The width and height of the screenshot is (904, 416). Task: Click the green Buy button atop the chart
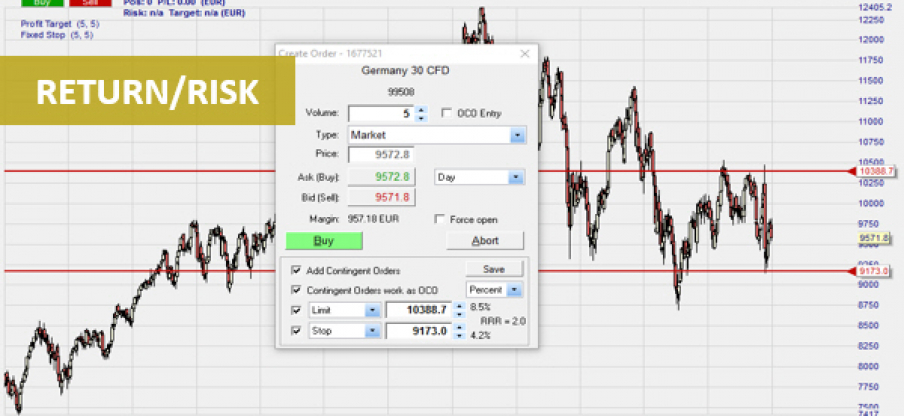(x=43, y=3)
